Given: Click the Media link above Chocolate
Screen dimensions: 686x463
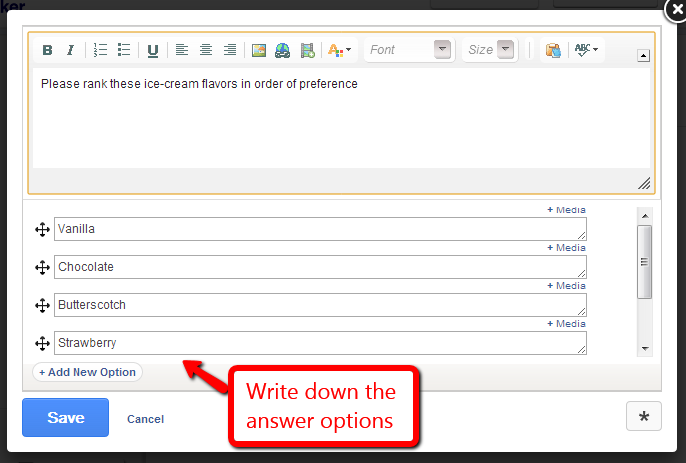Looking at the screenshot, I should pos(566,248).
